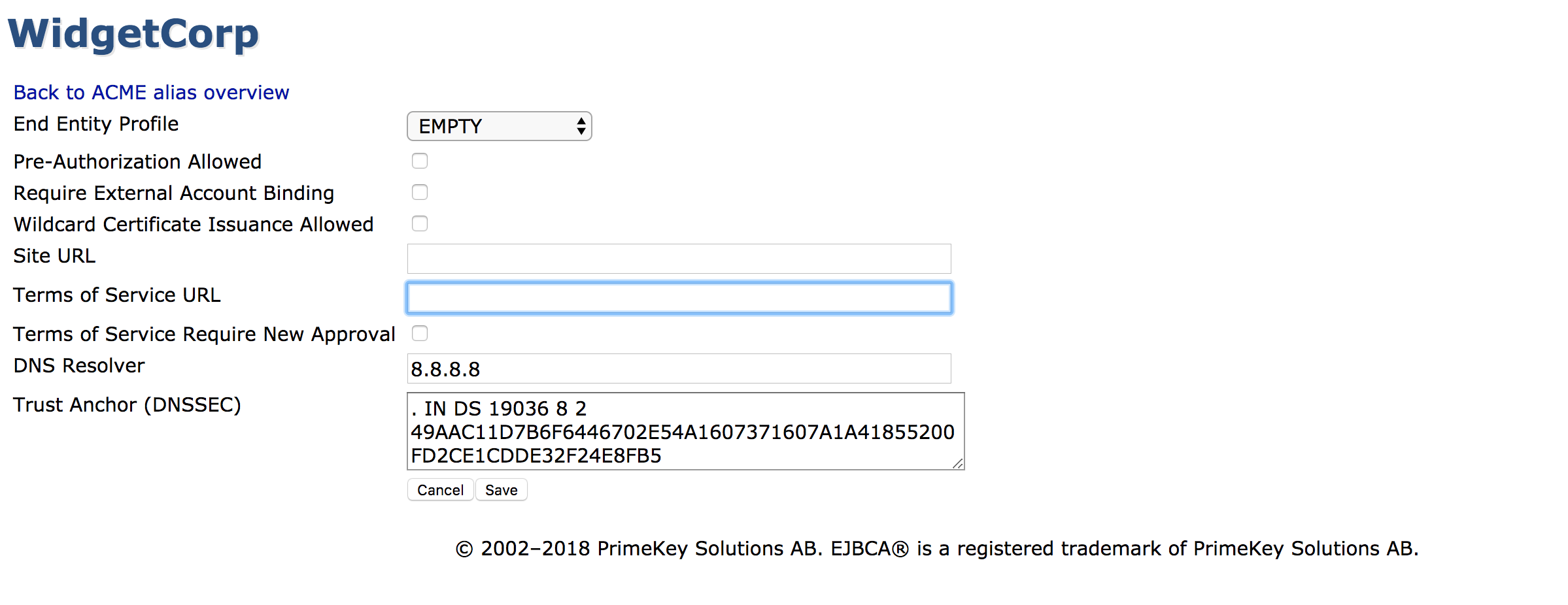Enable Wildcard Certificate Issuance Allowed checkbox

coord(420,223)
